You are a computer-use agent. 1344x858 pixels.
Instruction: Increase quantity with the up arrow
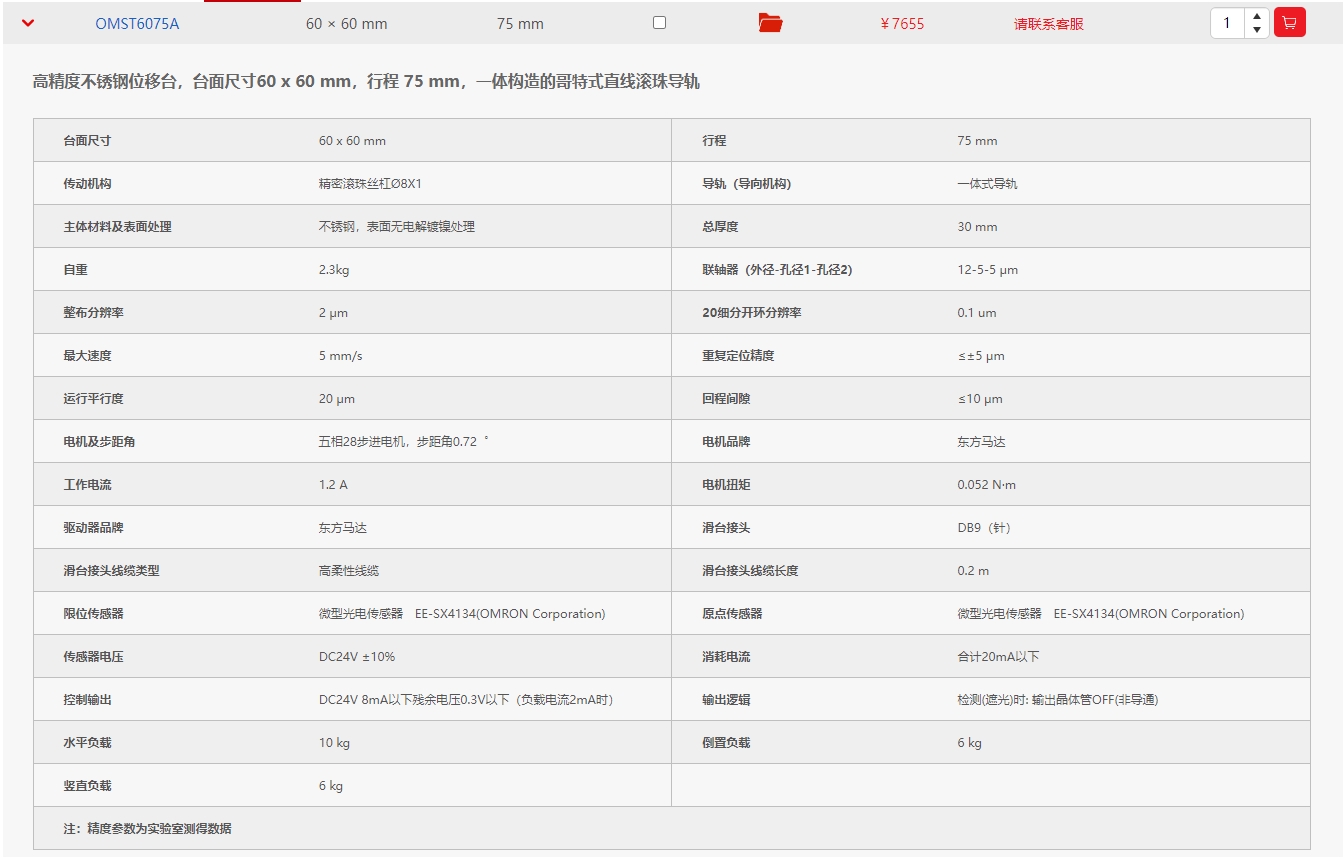1257,16
